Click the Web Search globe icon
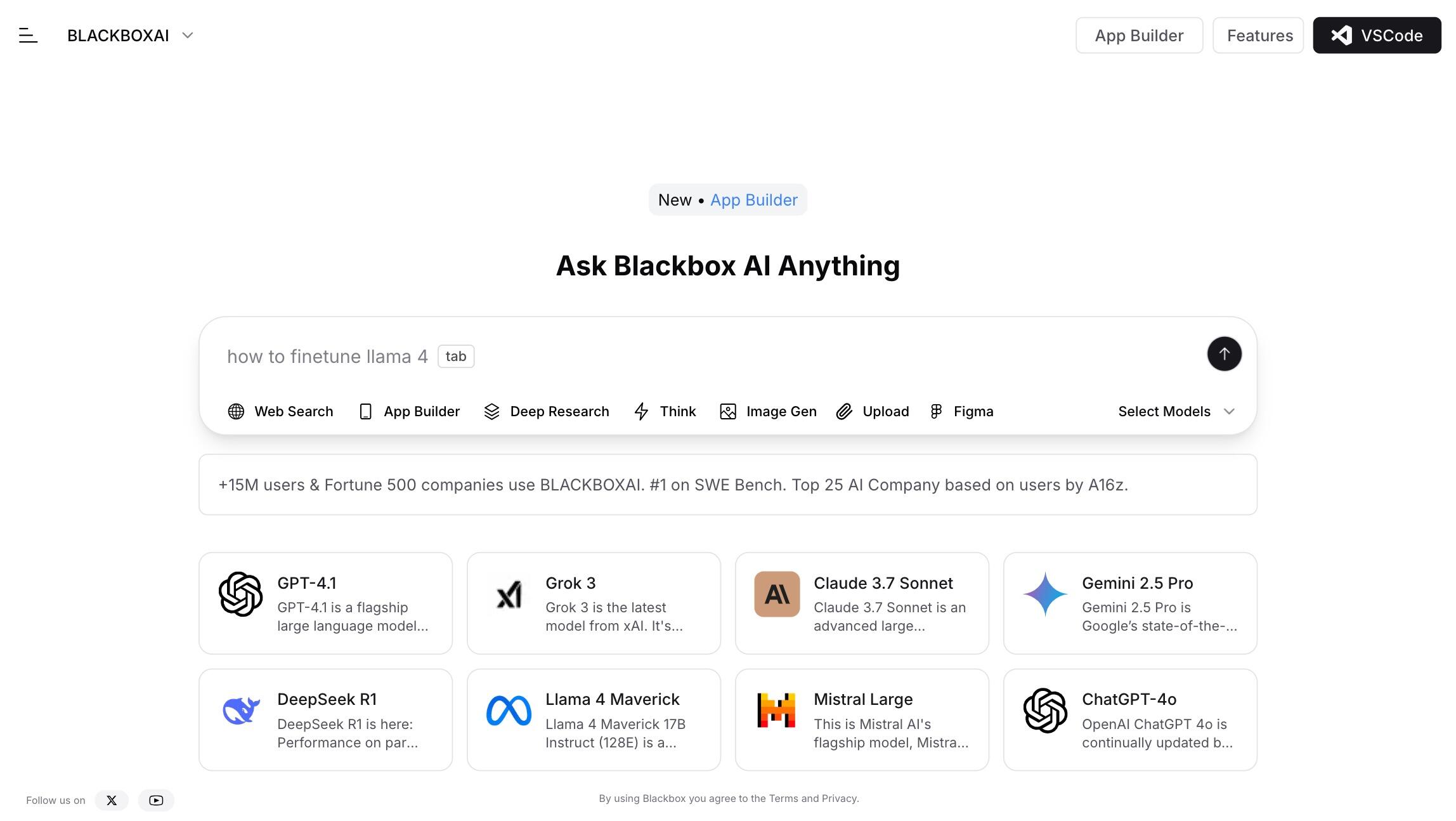The image size is (1456, 821). tap(236, 411)
